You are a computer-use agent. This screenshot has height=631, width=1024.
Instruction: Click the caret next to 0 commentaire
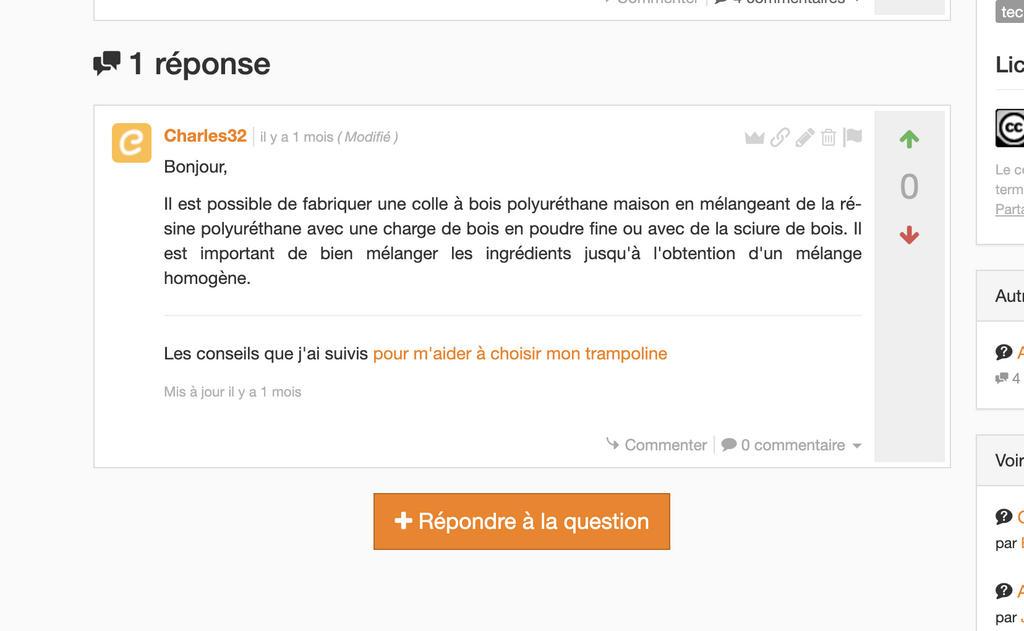click(857, 445)
